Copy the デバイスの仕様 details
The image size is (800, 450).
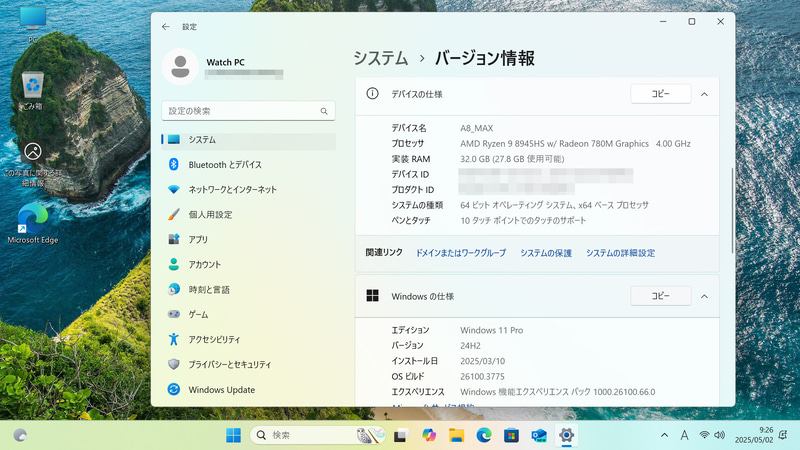tap(660, 94)
